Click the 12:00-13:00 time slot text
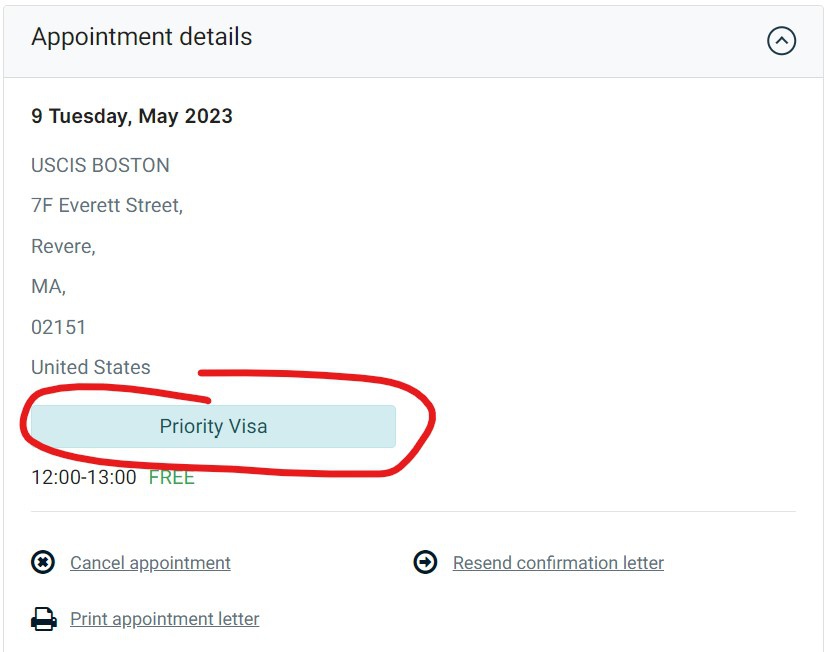831x652 pixels. coord(84,477)
